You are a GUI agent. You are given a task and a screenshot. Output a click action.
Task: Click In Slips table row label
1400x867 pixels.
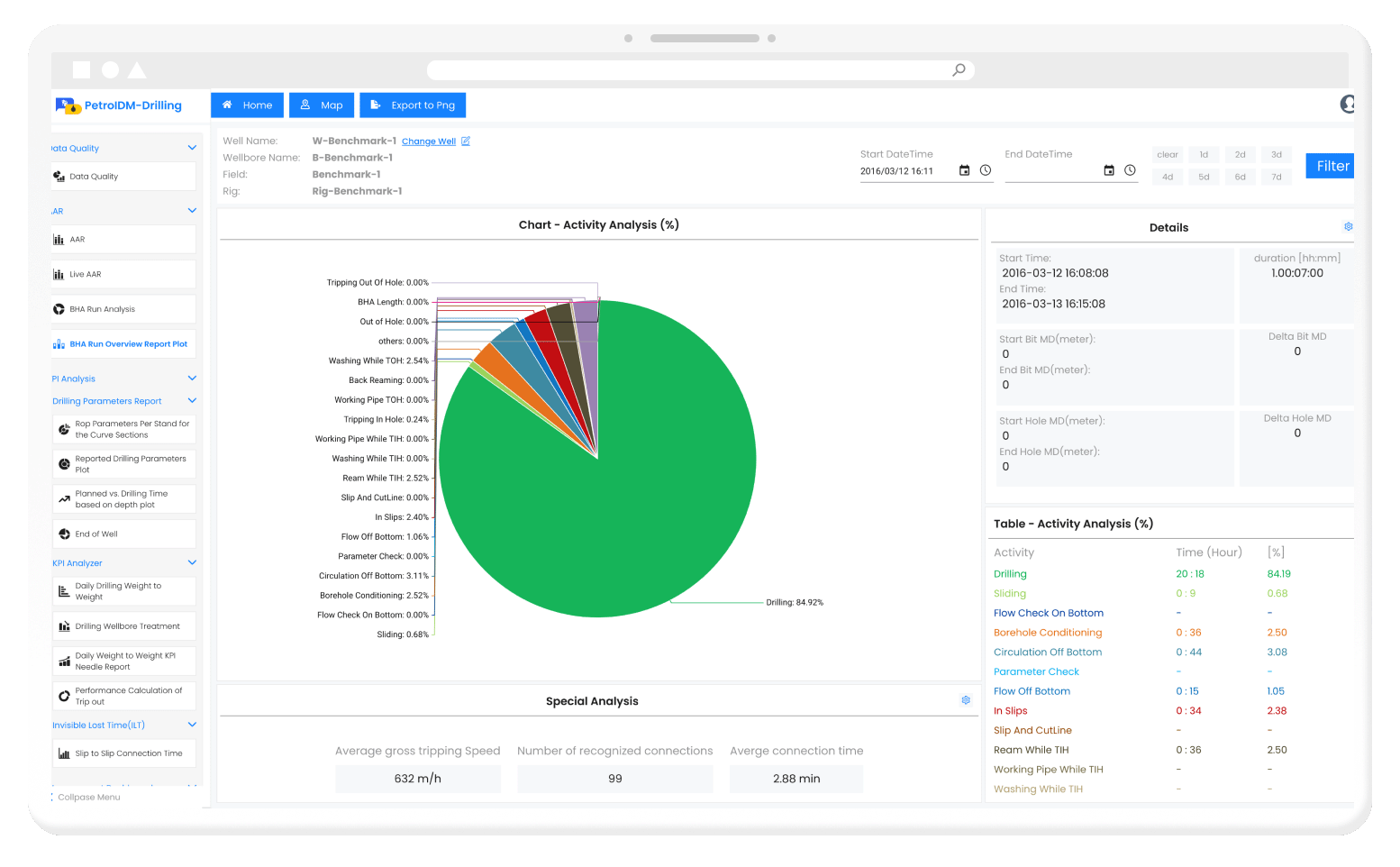[1010, 711]
